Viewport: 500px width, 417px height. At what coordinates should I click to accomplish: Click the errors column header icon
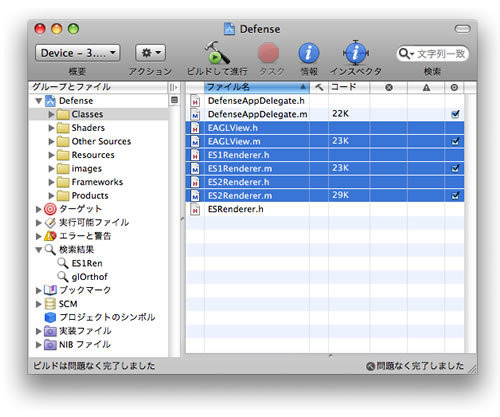(x=389, y=88)
